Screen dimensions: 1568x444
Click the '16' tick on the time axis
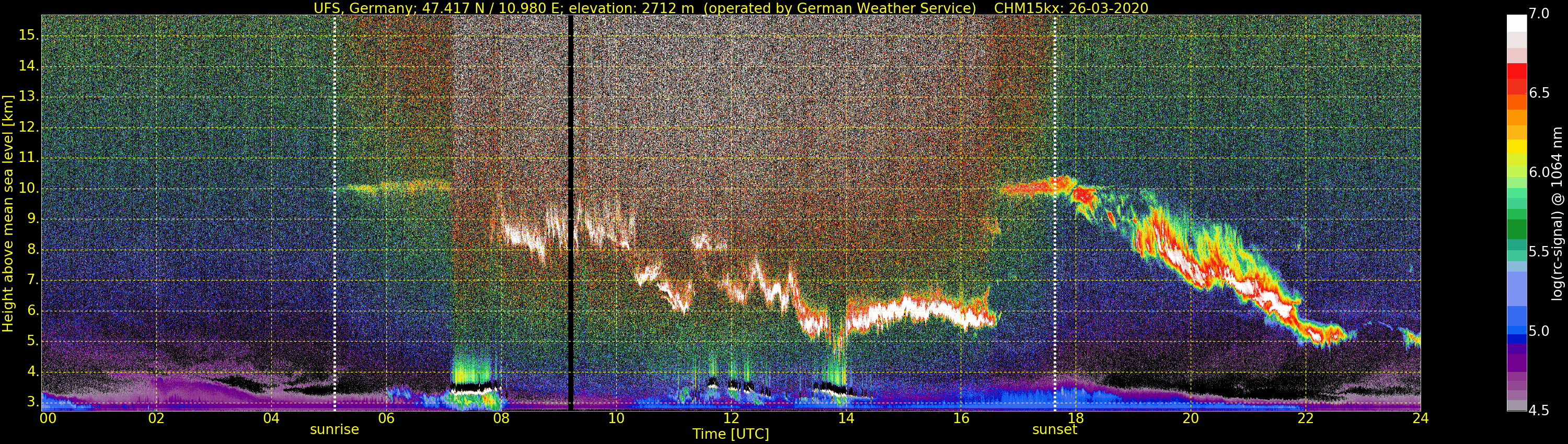pos(961,418)
